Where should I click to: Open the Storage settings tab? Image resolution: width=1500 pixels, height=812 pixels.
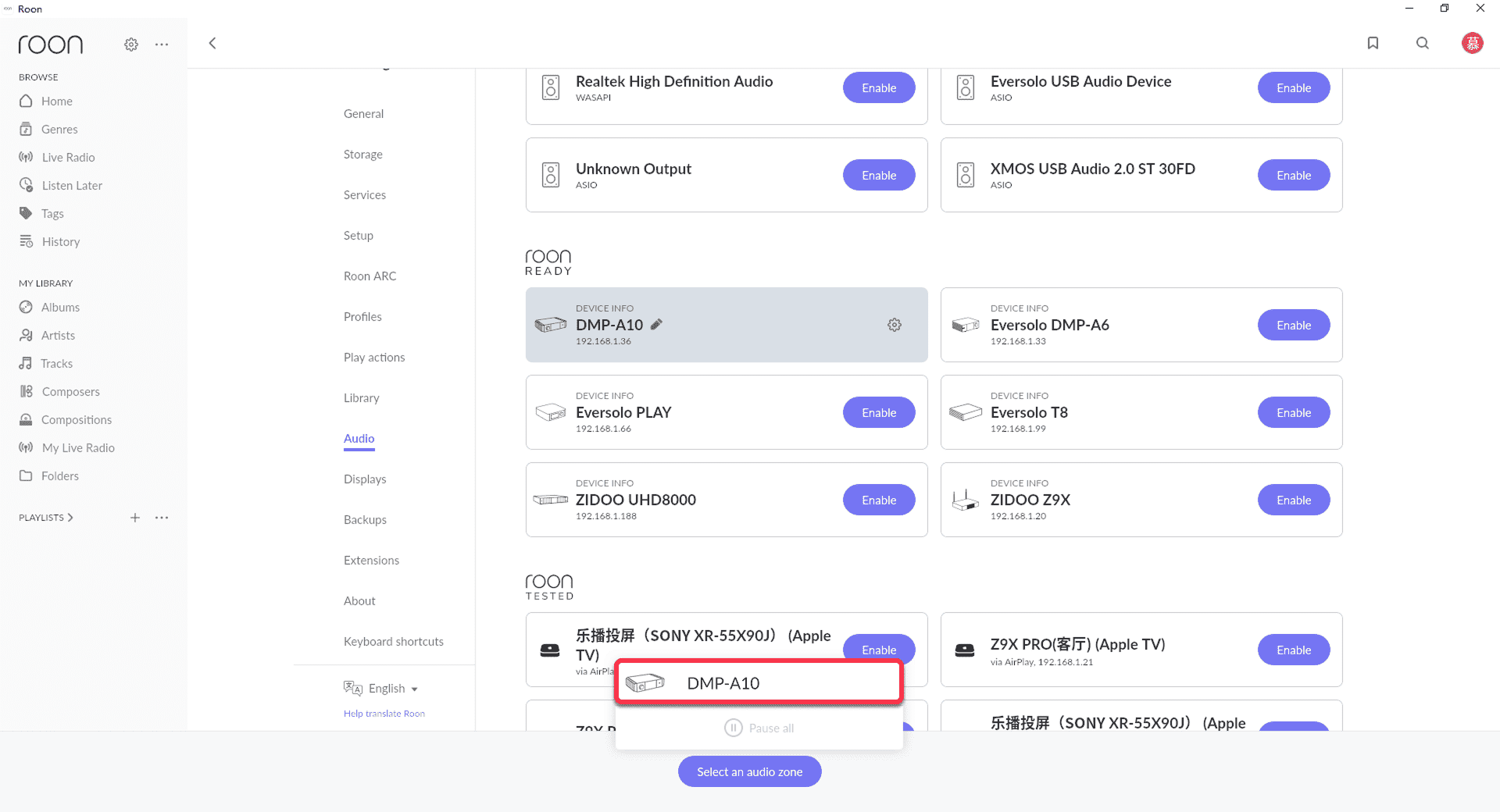[363, 155]
